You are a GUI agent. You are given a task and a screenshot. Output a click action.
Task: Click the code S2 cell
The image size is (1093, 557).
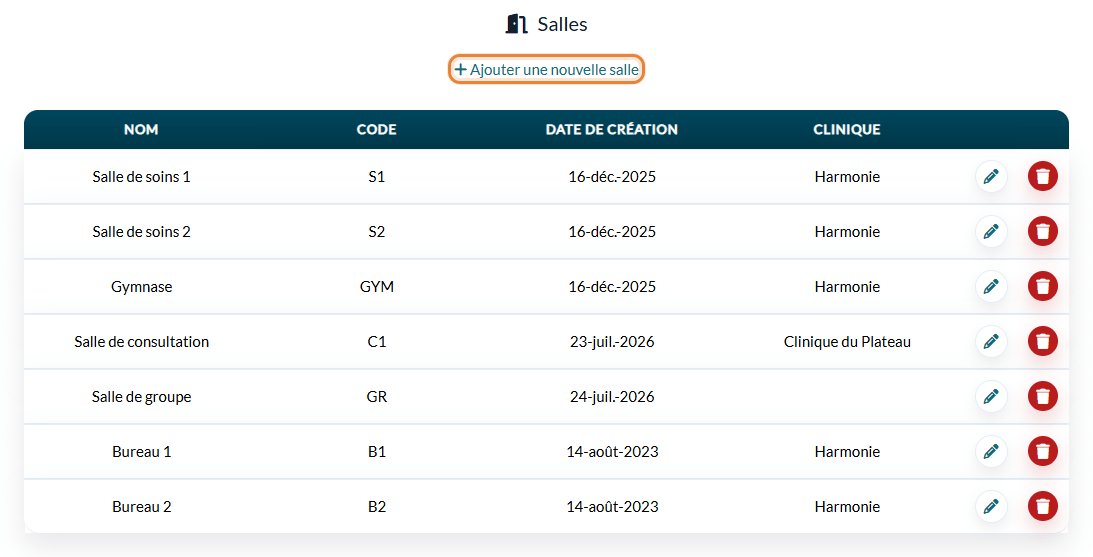376,232
